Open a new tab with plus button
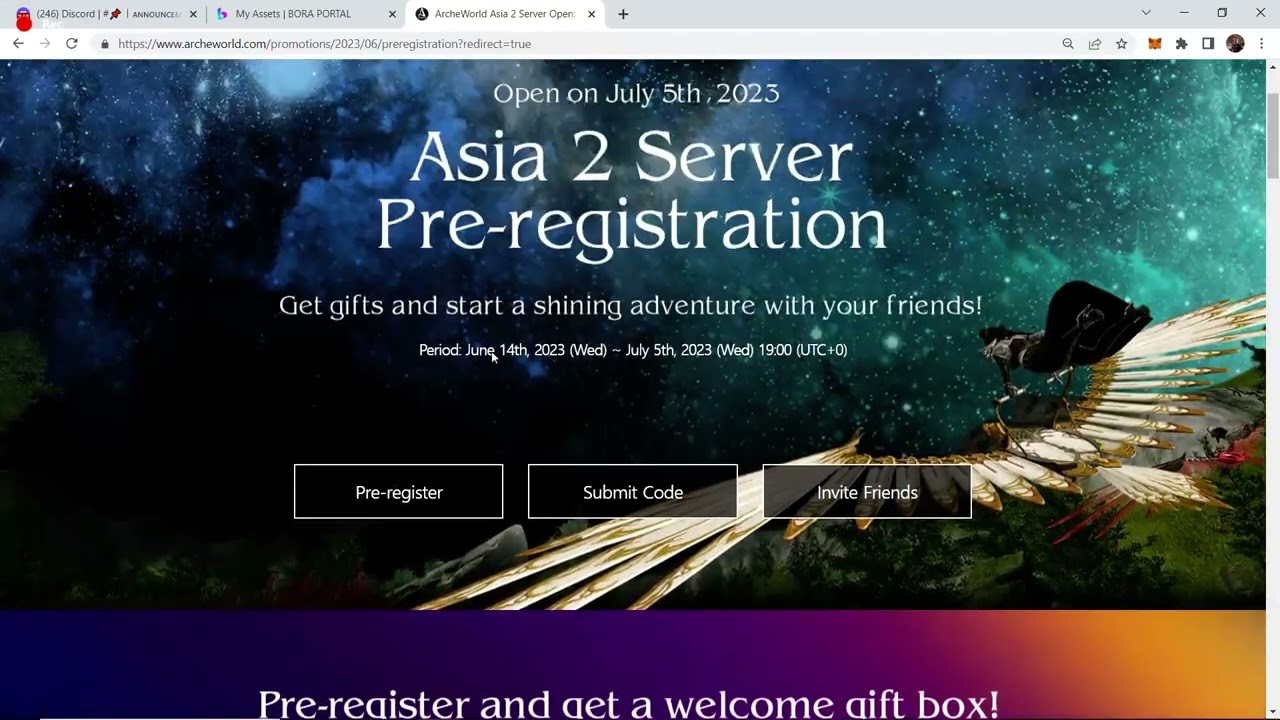The width and height of the screenshot is (1280, 720). tap(623, 14)
